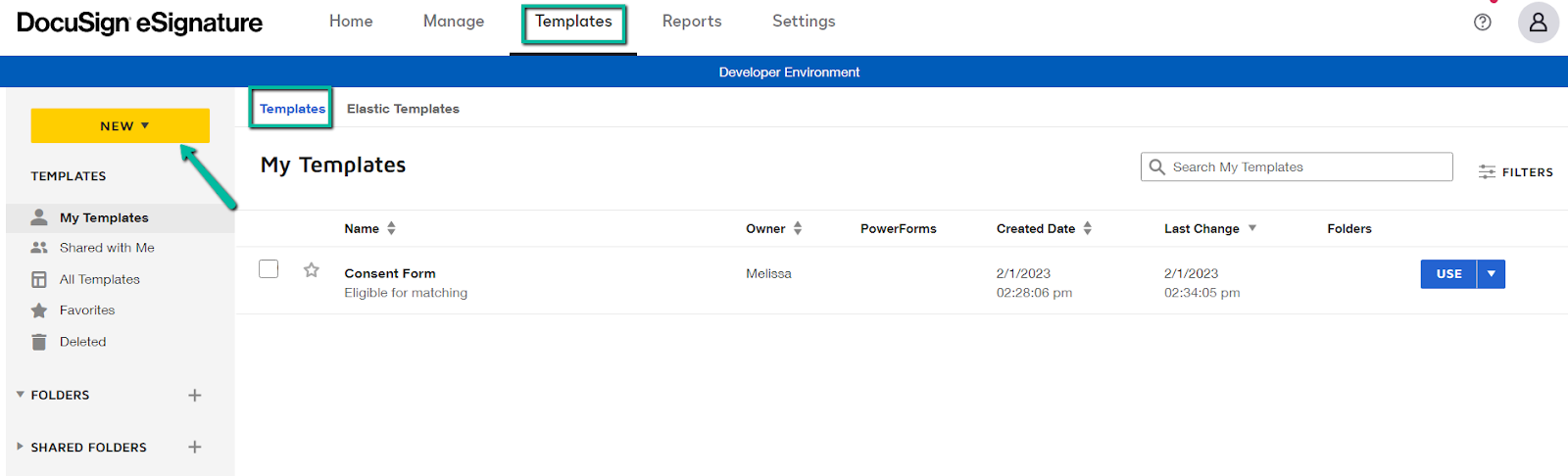Click the 'Eligible for matching' text
This screenshot has width=1568, height=476.
406,293
